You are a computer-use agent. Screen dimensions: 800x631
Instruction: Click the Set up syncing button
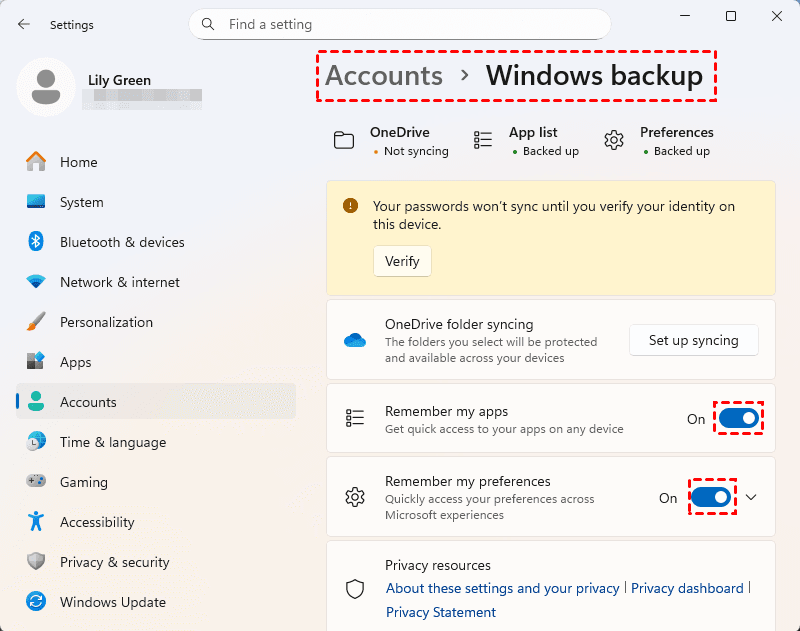(x=693, y=340)
